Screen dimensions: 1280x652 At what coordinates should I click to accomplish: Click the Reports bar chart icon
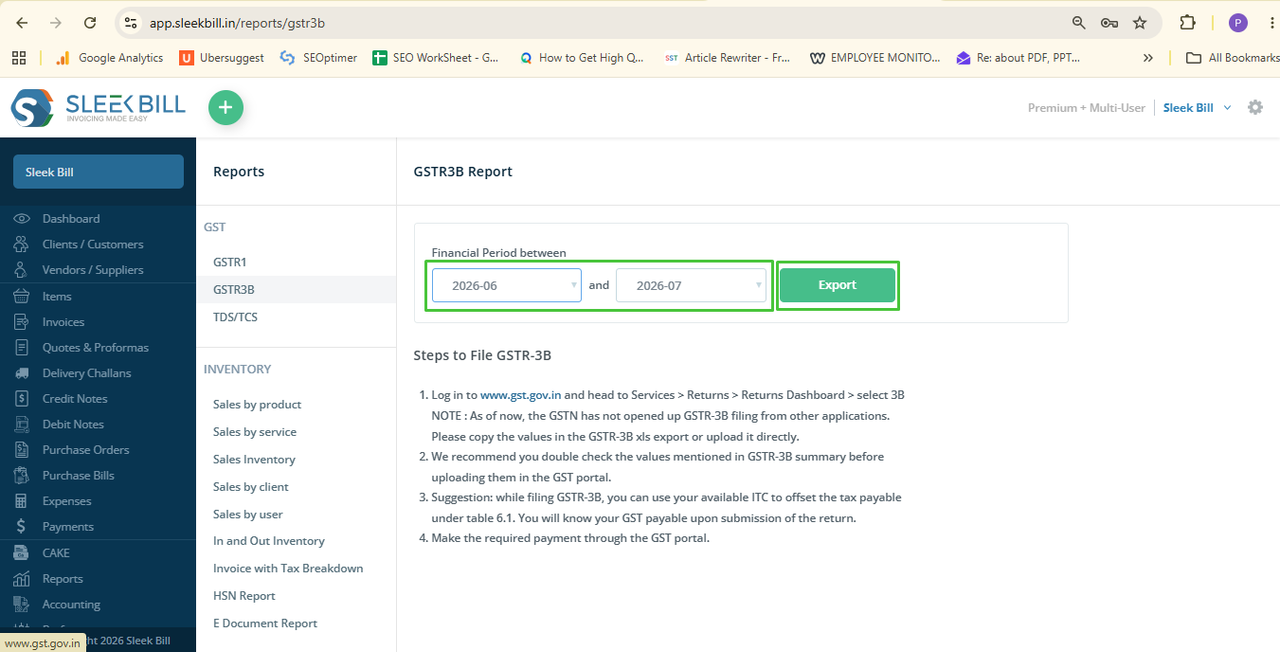pos(21,579)
